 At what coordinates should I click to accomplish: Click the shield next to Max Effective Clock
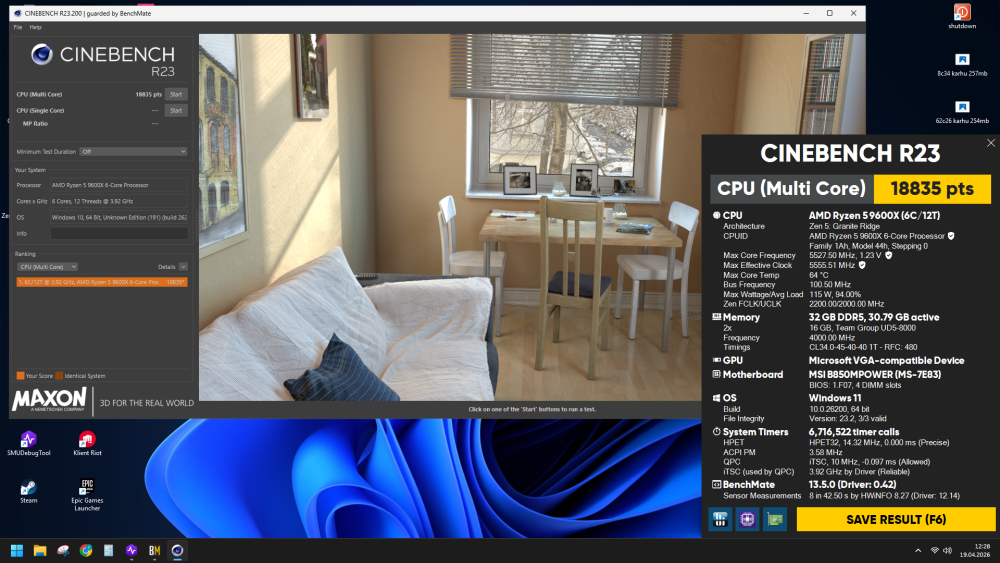coord(862,265)
